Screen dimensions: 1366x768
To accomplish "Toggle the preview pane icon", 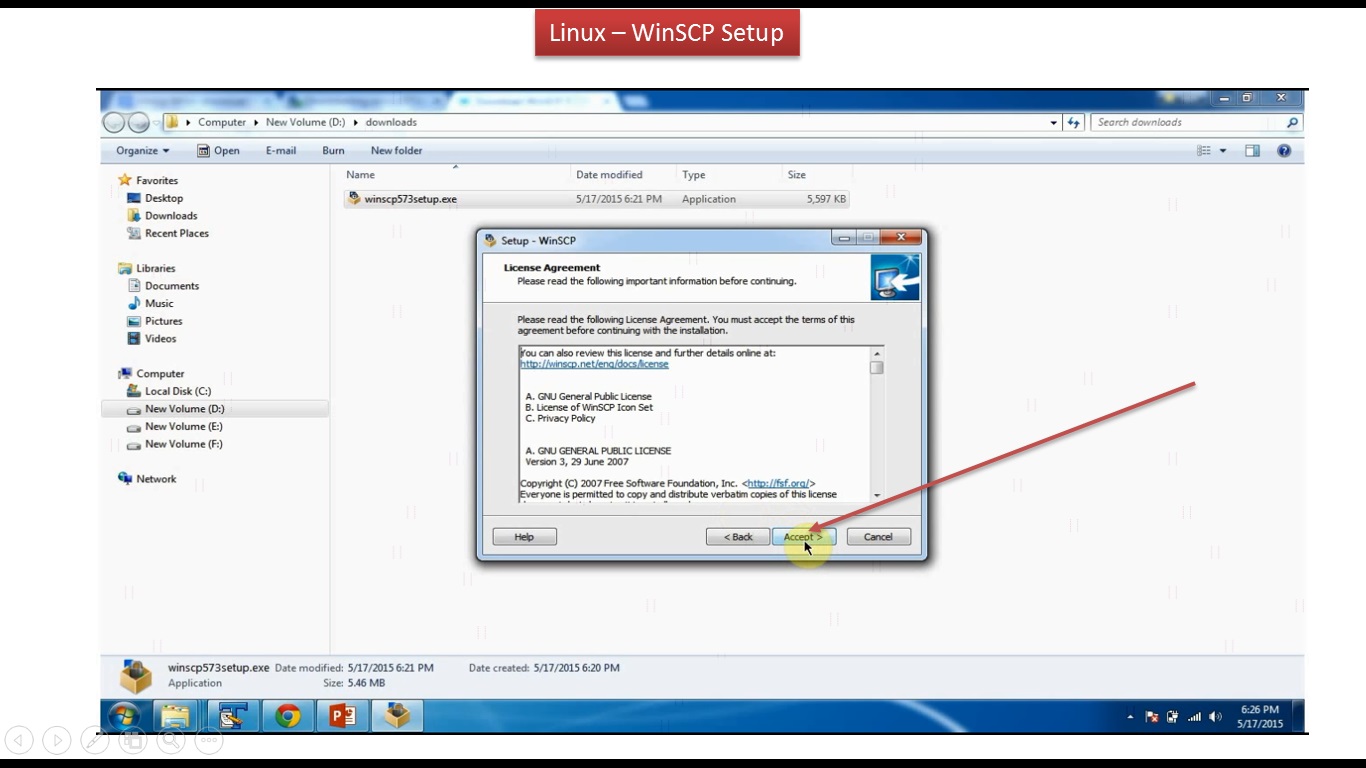I will pyautogui.click(x=1252, y=151).
